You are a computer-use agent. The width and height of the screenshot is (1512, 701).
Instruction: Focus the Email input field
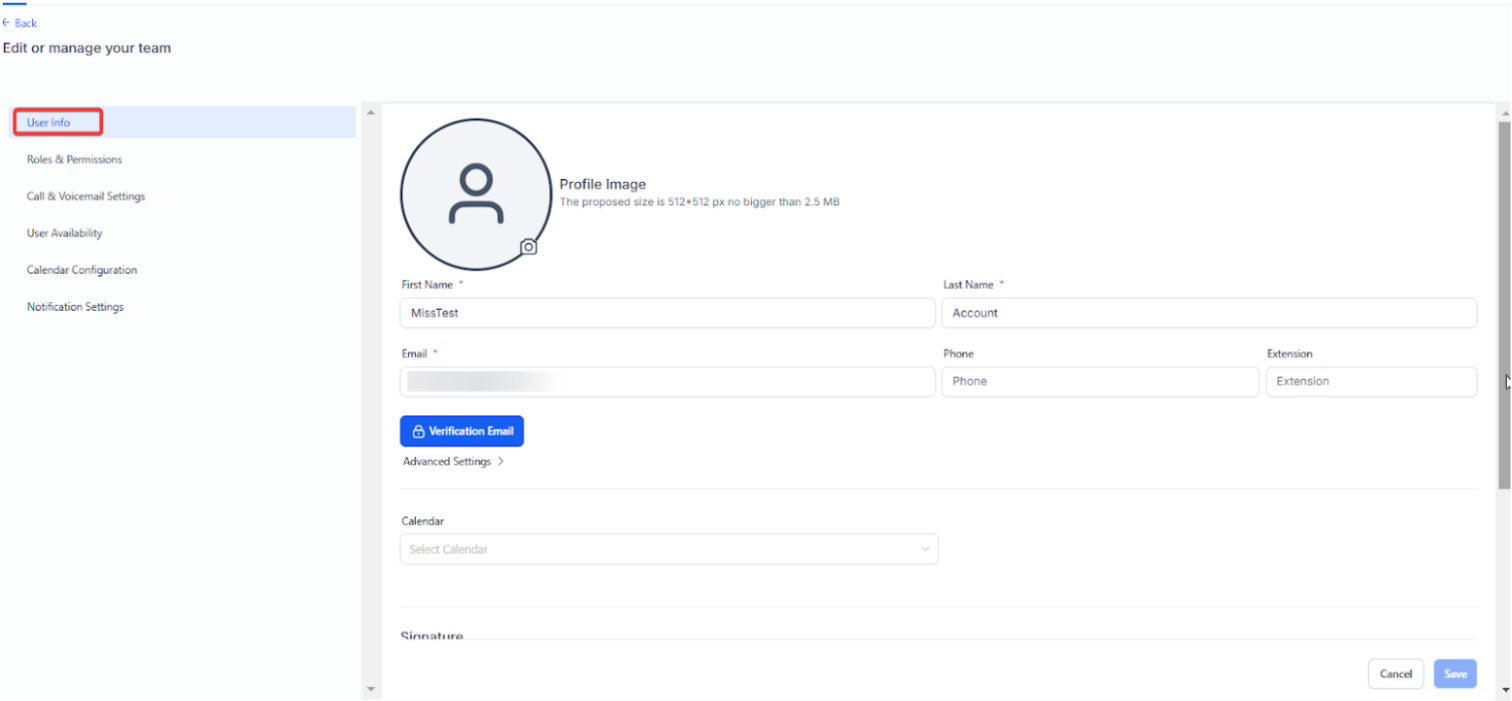pyautogui.click(x=667, y=381)
